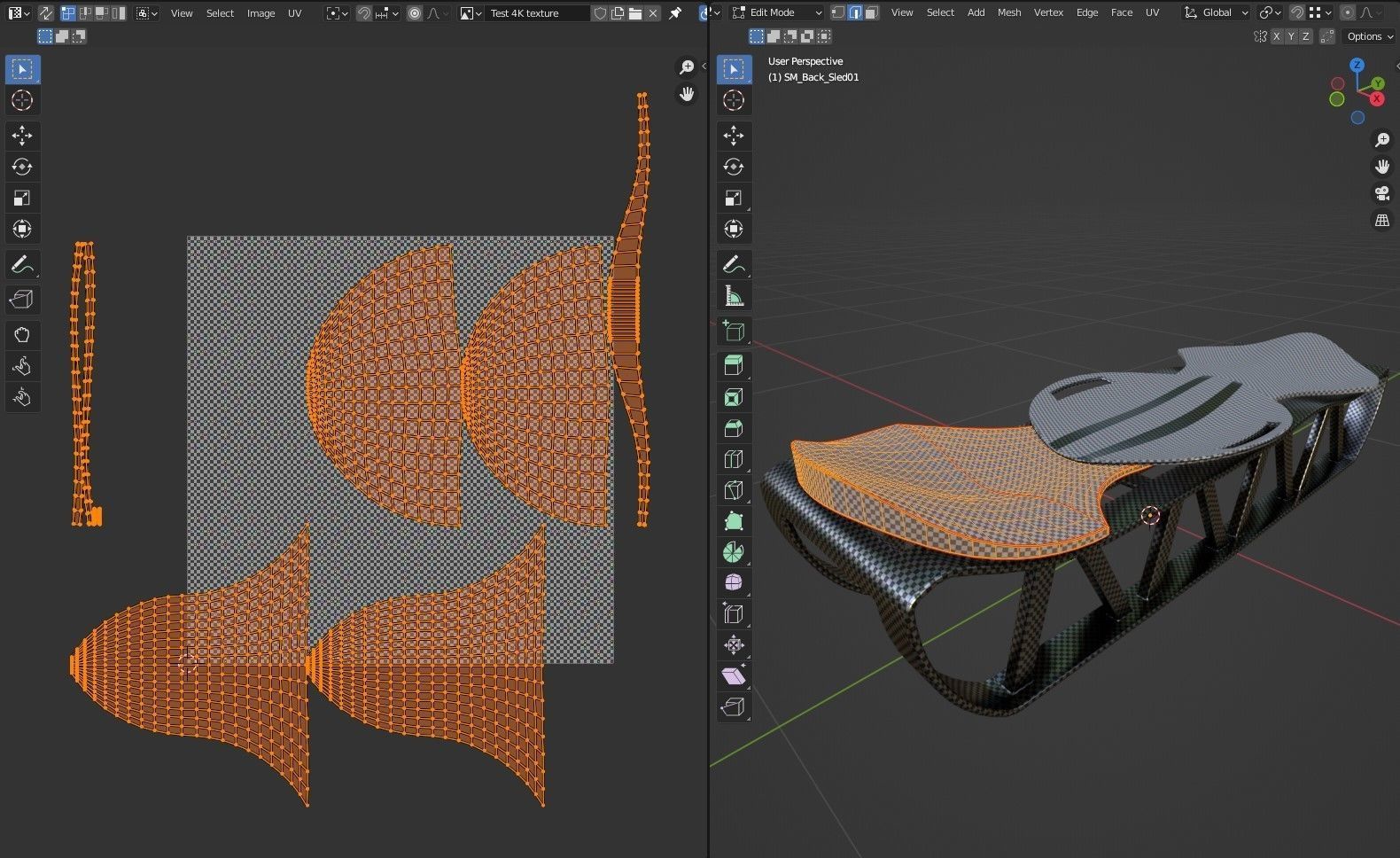Select the Shear tool
Viewport: 1400px width, 858px height.
[x=734, y=676]
